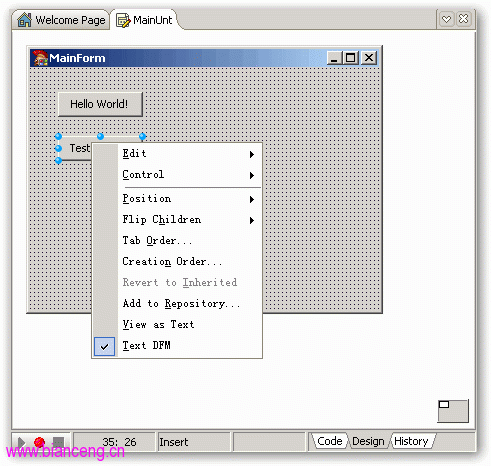491x466 pixels.
Task: Minimize the MainForm designer window
Action: pos(334,58)
